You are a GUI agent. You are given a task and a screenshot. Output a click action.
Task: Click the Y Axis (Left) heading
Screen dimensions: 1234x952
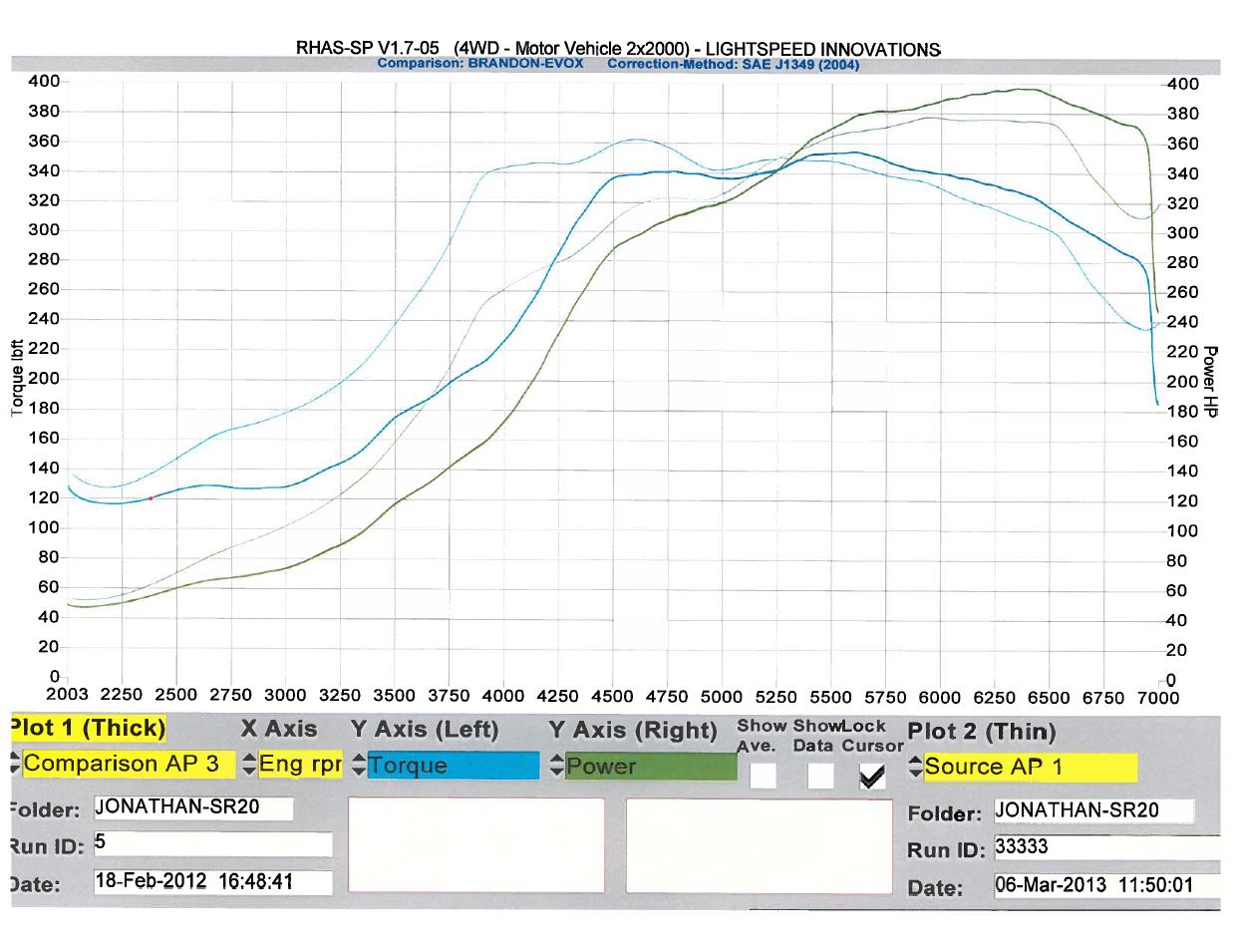425,730
